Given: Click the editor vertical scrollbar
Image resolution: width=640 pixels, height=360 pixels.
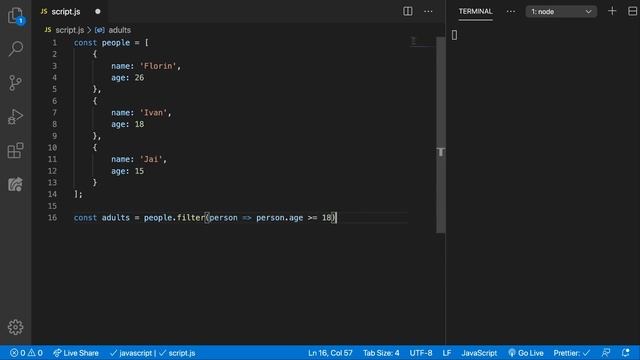Looking at the screenshot, I should click(x=440, y=135).
